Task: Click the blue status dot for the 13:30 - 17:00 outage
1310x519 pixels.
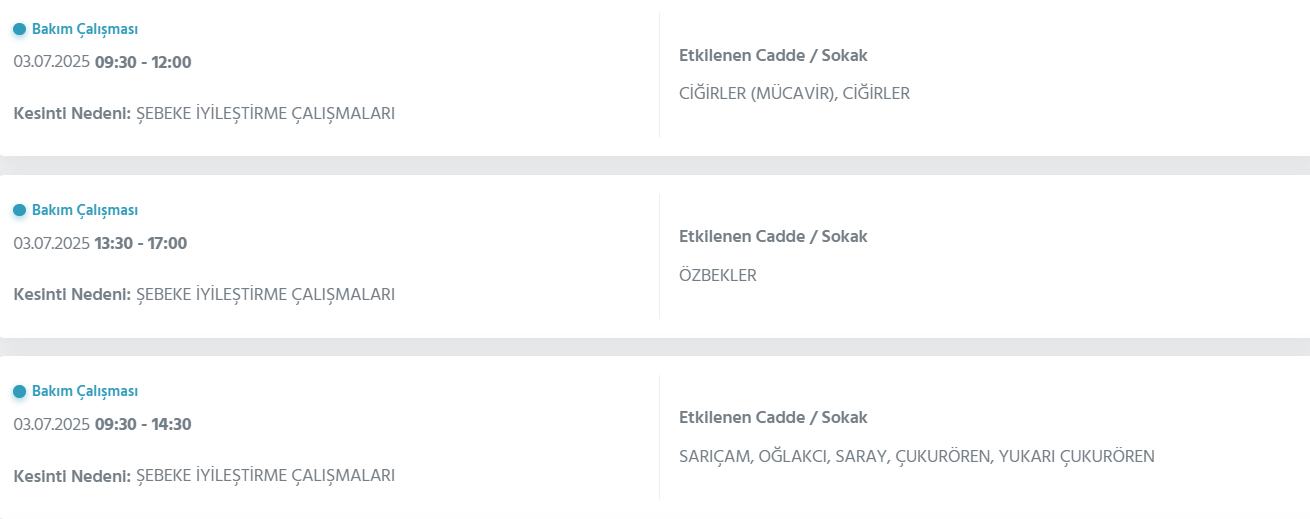Action: [19, 210]
